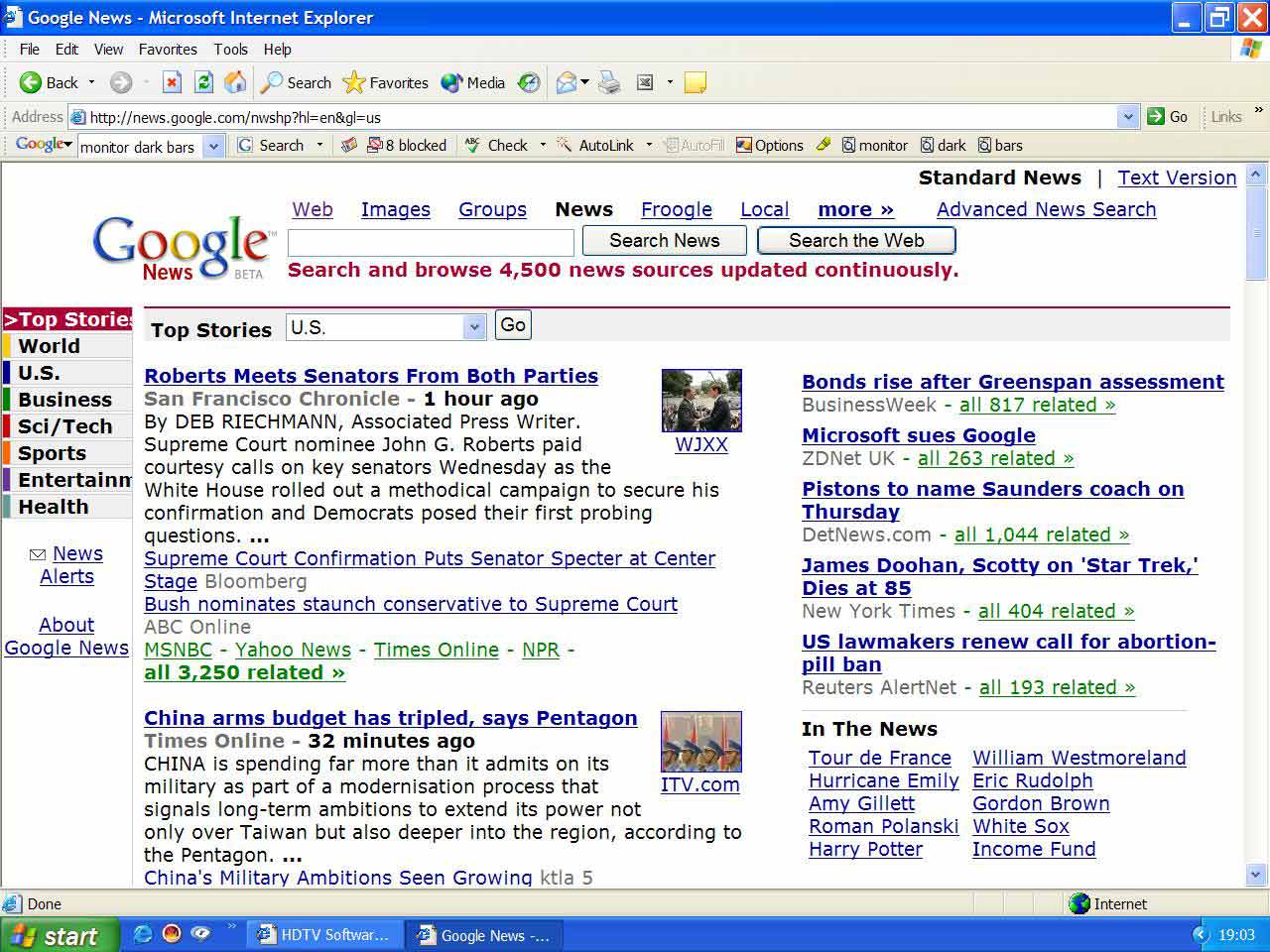
Task: Click the Windows Start button
Action: [60, 935]
